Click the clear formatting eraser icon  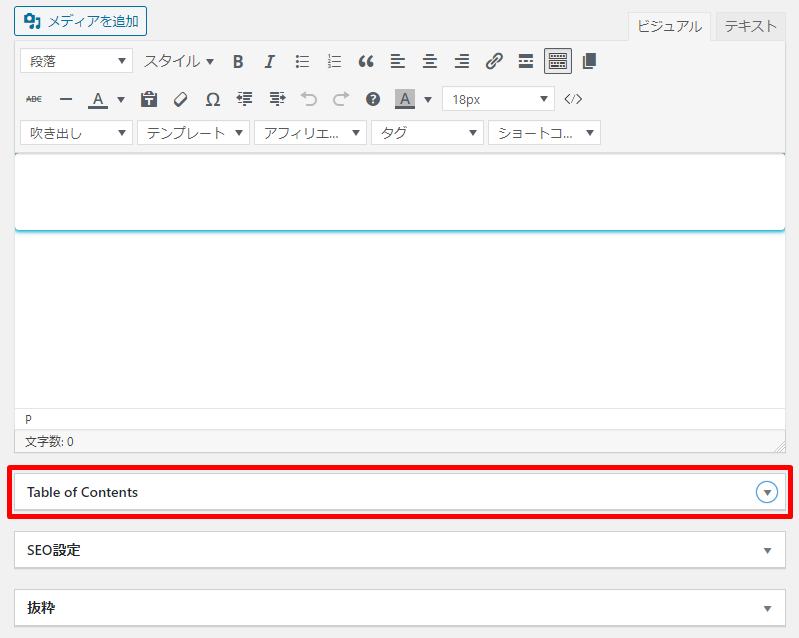pos(181,99)
